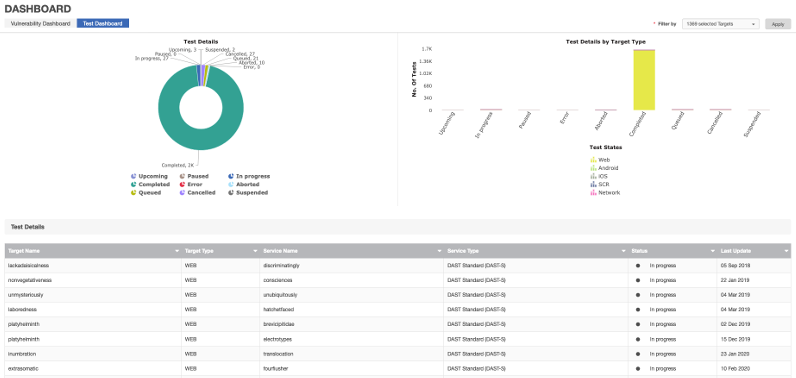Toggle the Android series bar-chart icon
This screenshot has width=796, height=378.
pos(593,168)
